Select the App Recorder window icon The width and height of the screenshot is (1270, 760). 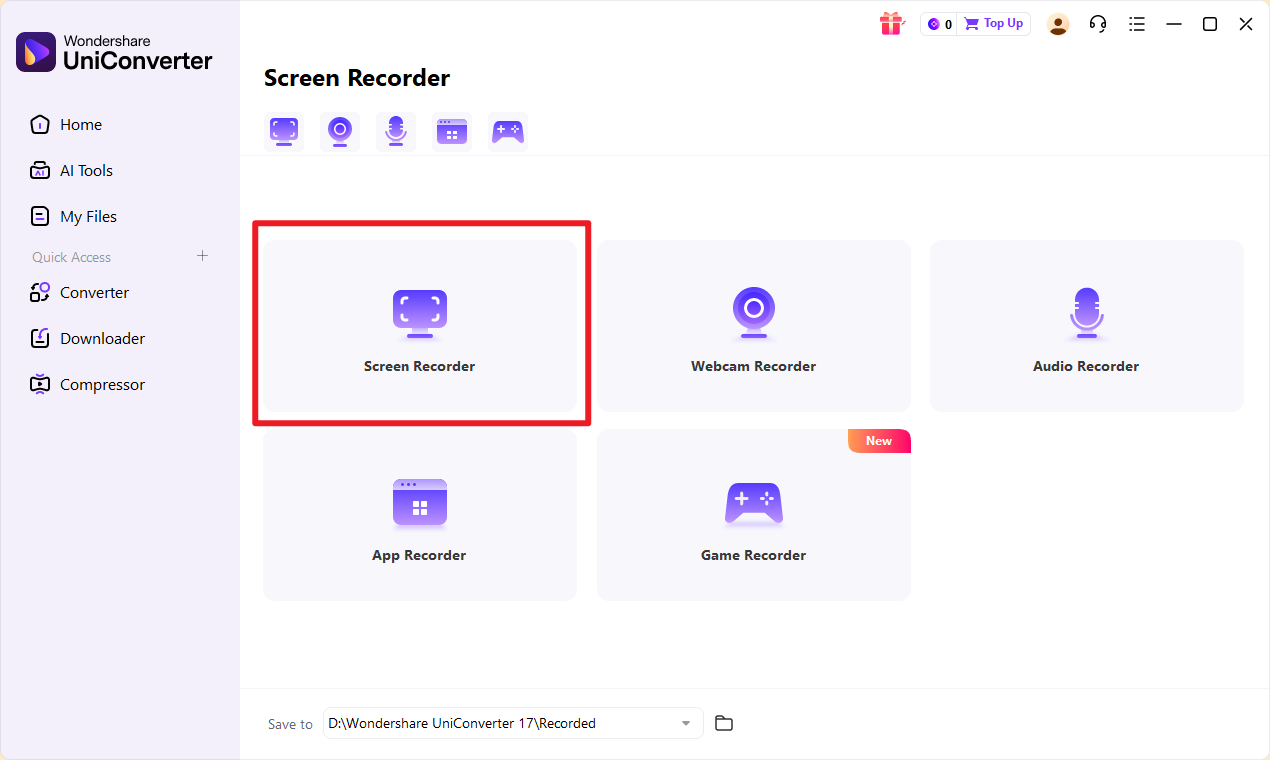(x=451, y=131)
